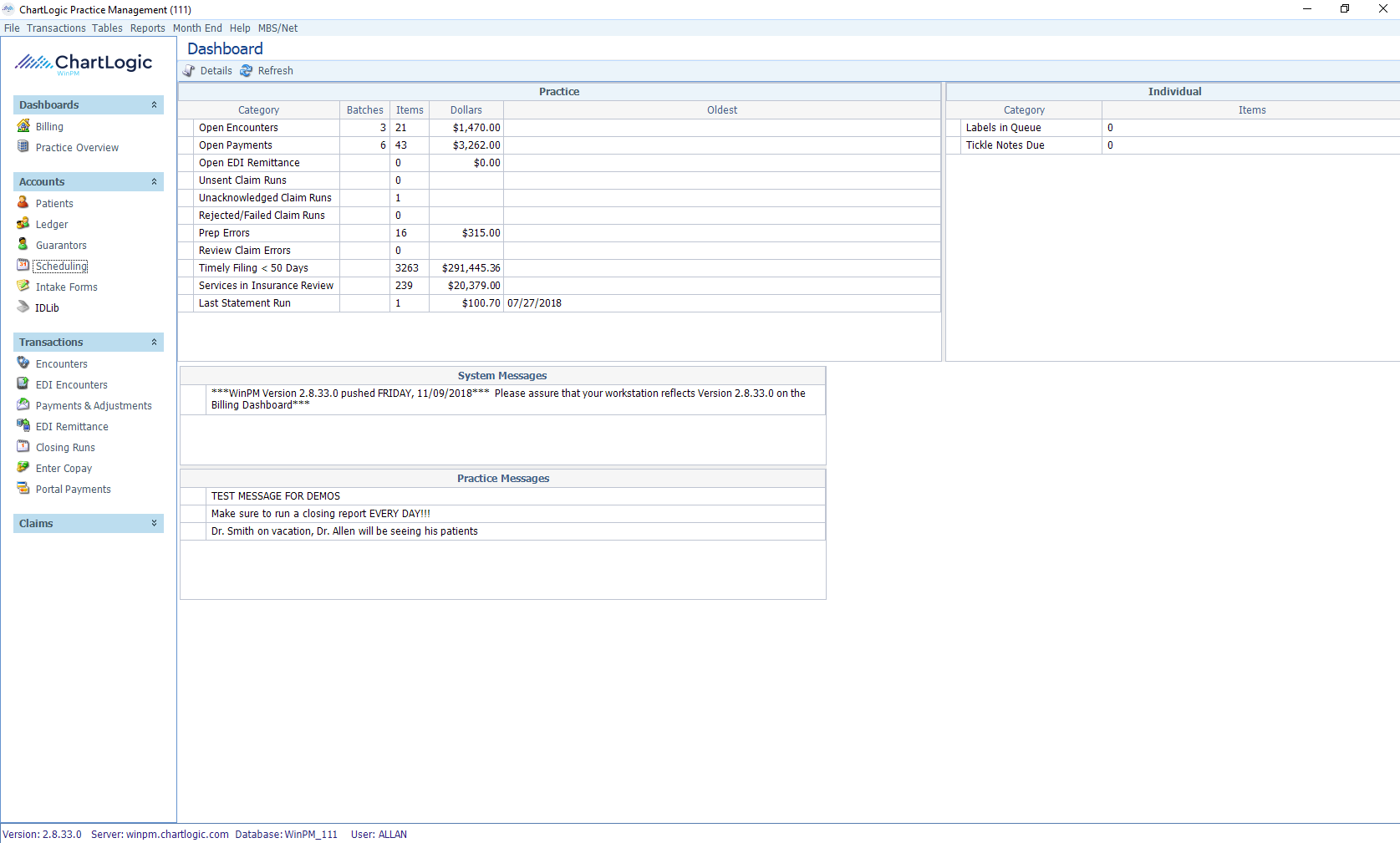
Task: Expand the Claims section
Action: 154,523
